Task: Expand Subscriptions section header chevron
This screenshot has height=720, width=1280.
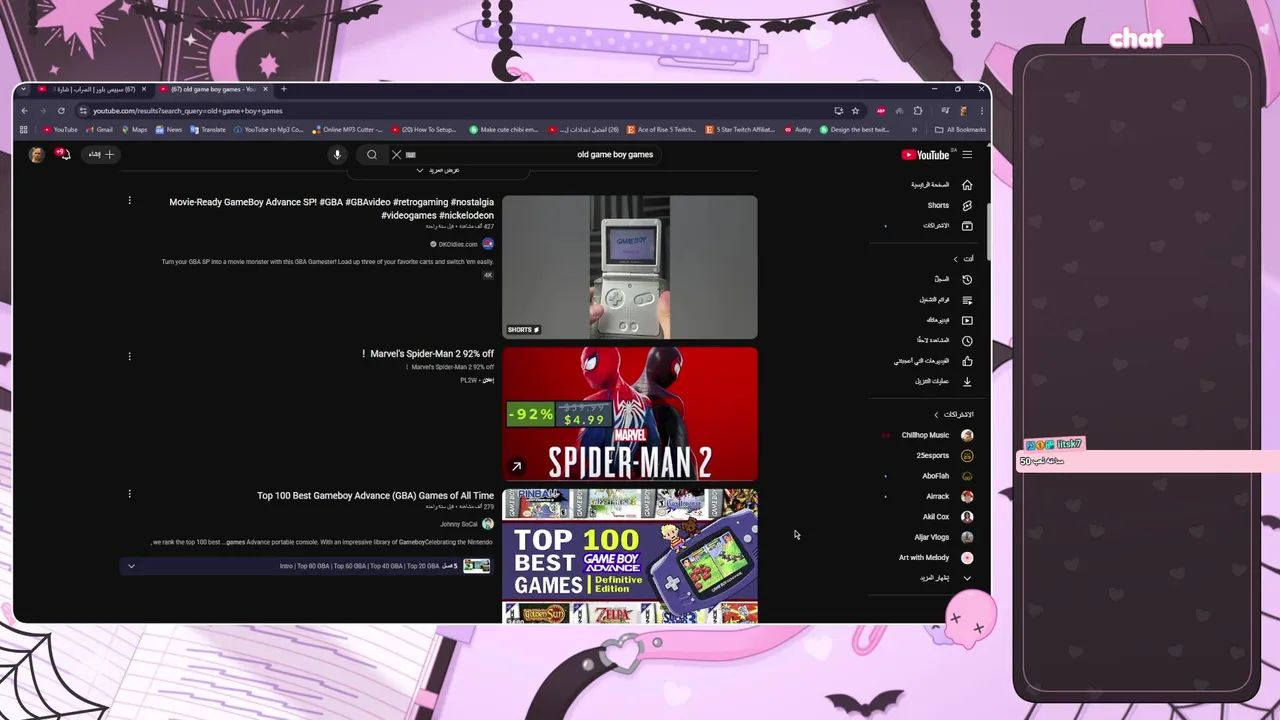Action: (937, 414)
